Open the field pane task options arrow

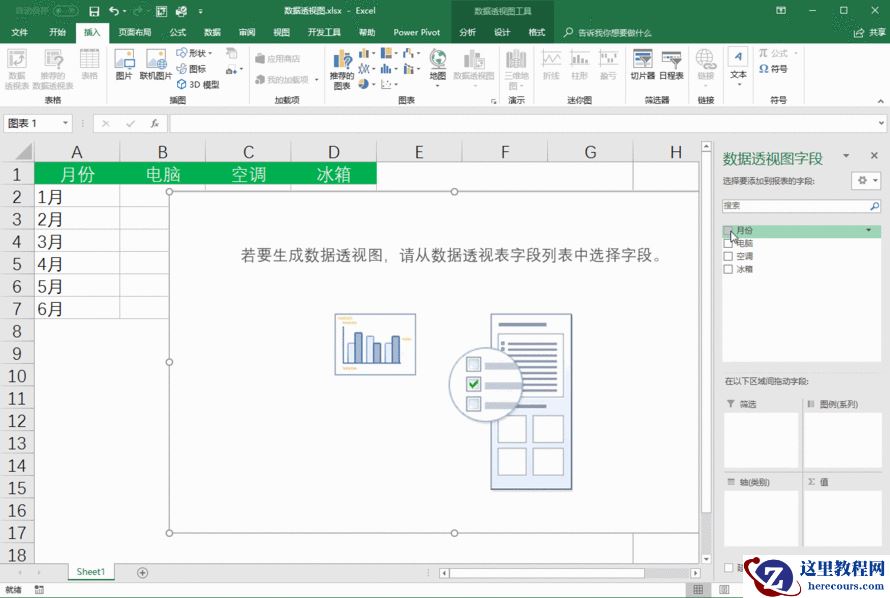tap(846, 155)
